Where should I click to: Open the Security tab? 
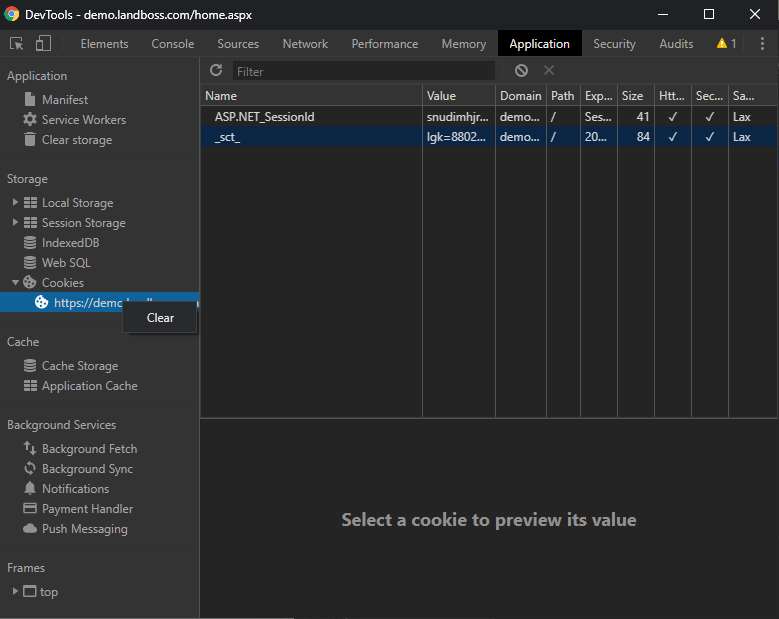point(615,44)
